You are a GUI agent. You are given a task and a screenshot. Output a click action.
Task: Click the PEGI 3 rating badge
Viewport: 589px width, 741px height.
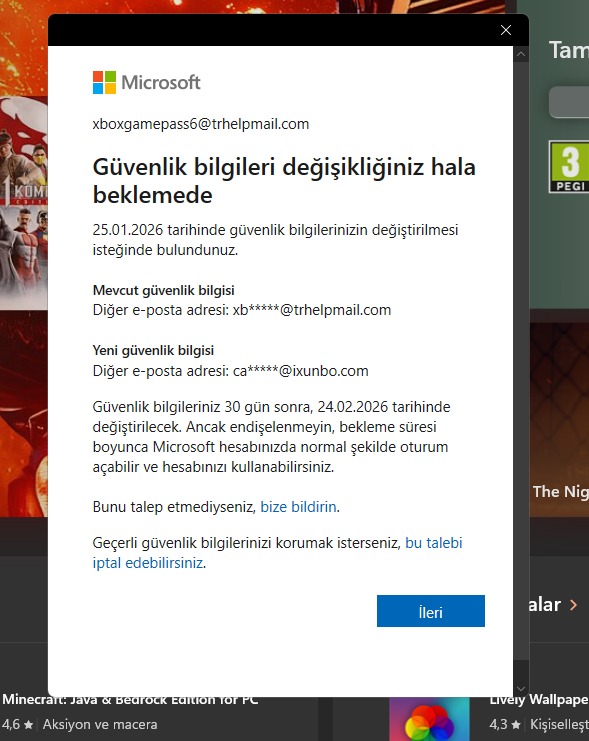point(569,166)
